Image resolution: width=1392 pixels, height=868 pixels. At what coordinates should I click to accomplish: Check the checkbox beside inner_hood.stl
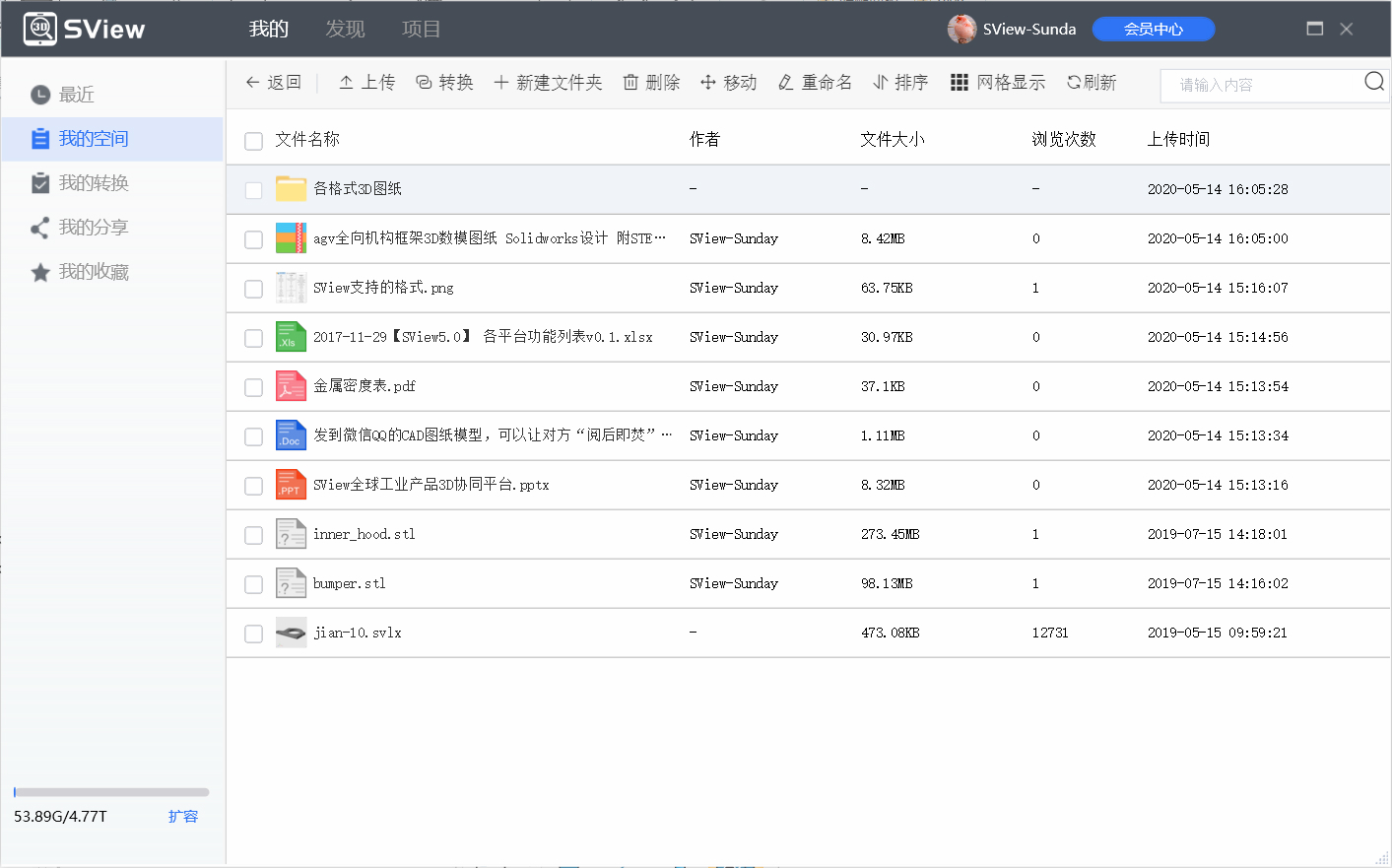(253, 534)
